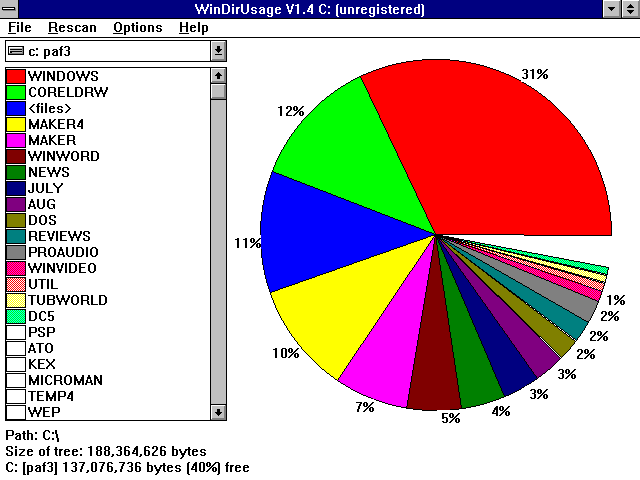Select the WINDOWS folder in the list
This screenshot has height=480, width=640.
(x=62, y=76)
